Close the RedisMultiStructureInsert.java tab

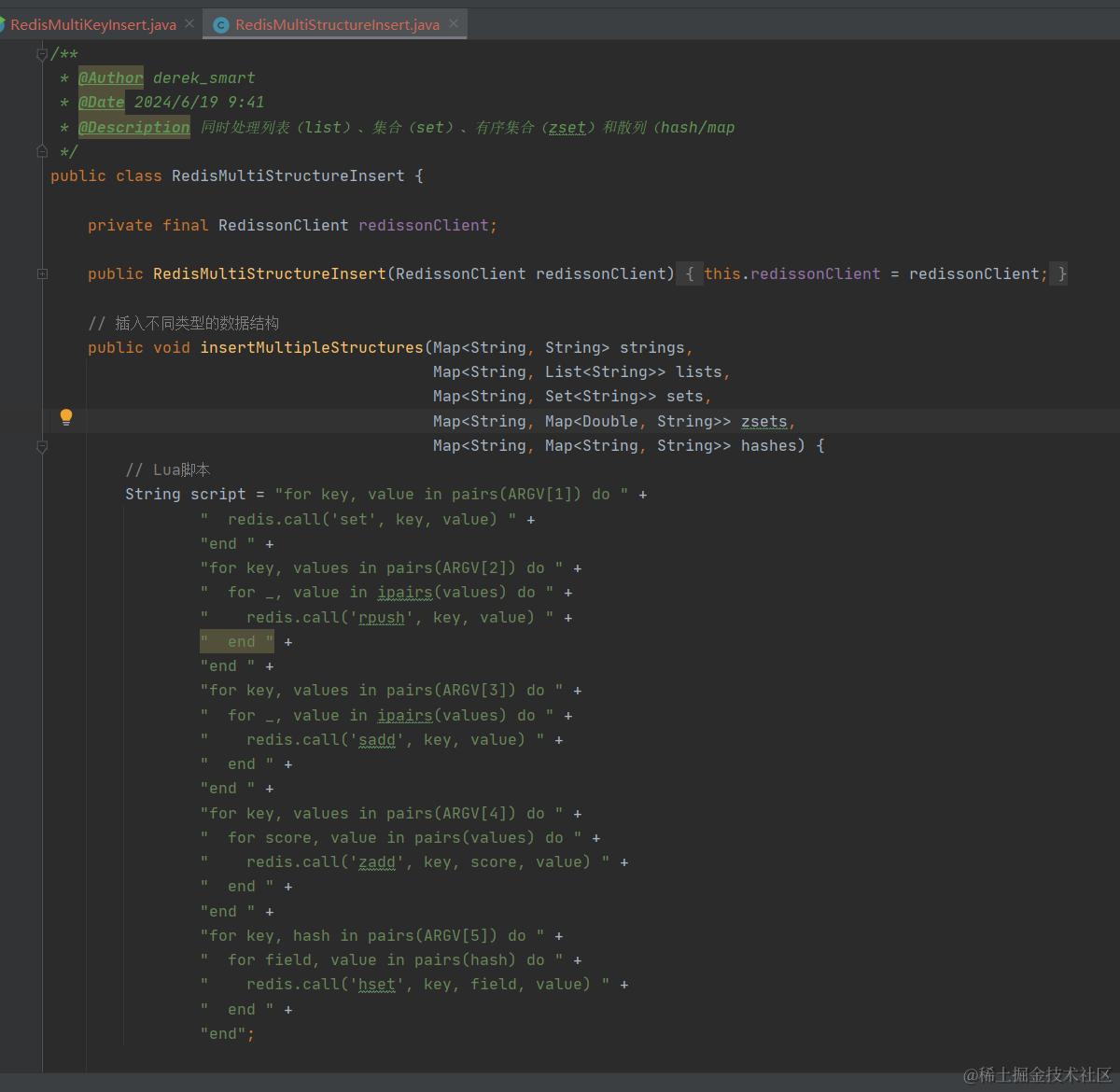(454, 24)
